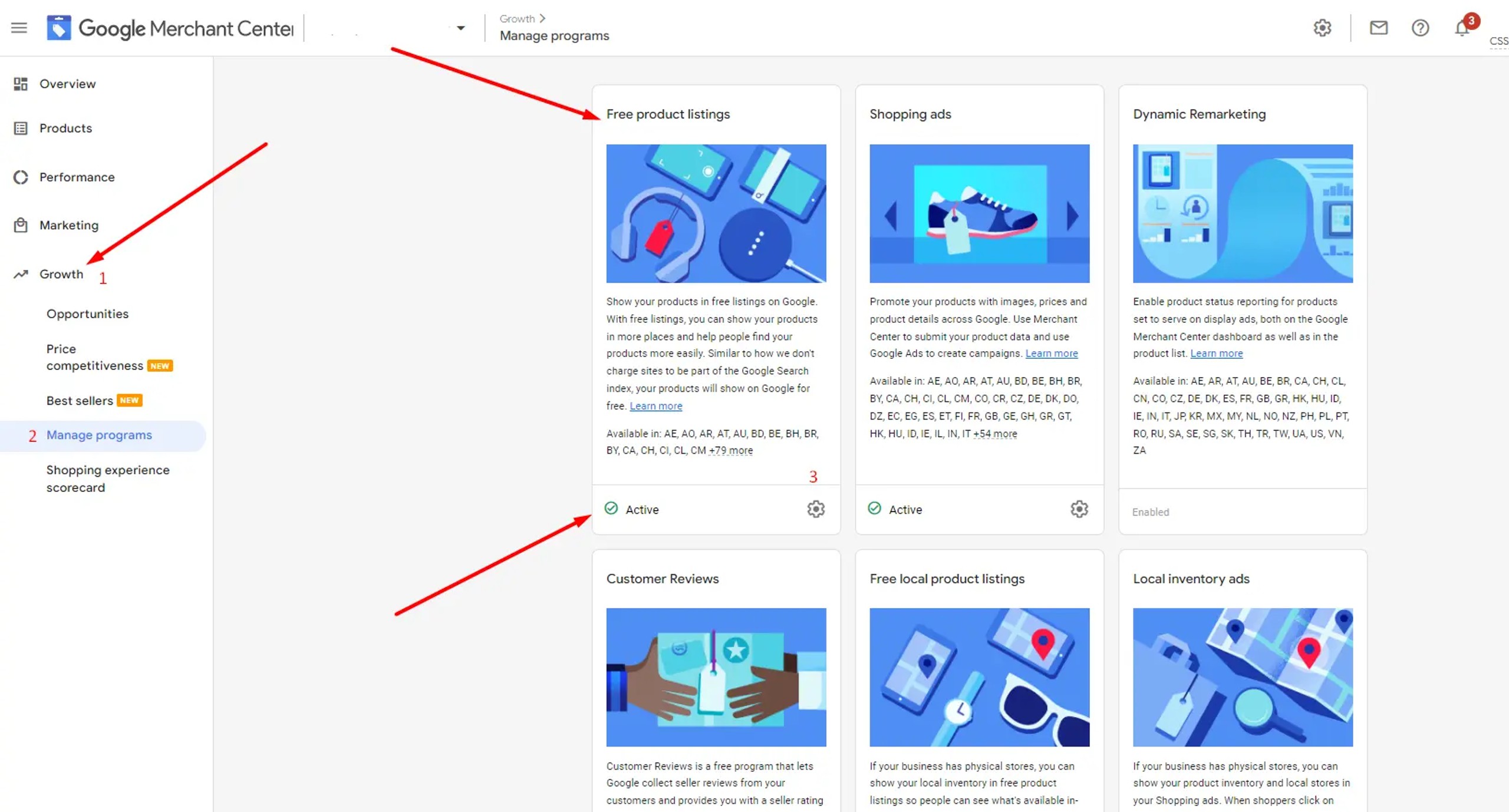Expand the account selector dropdown arrow
Image resolution: width=1509 pixels, height=812 pixels.
coord(460,28)
